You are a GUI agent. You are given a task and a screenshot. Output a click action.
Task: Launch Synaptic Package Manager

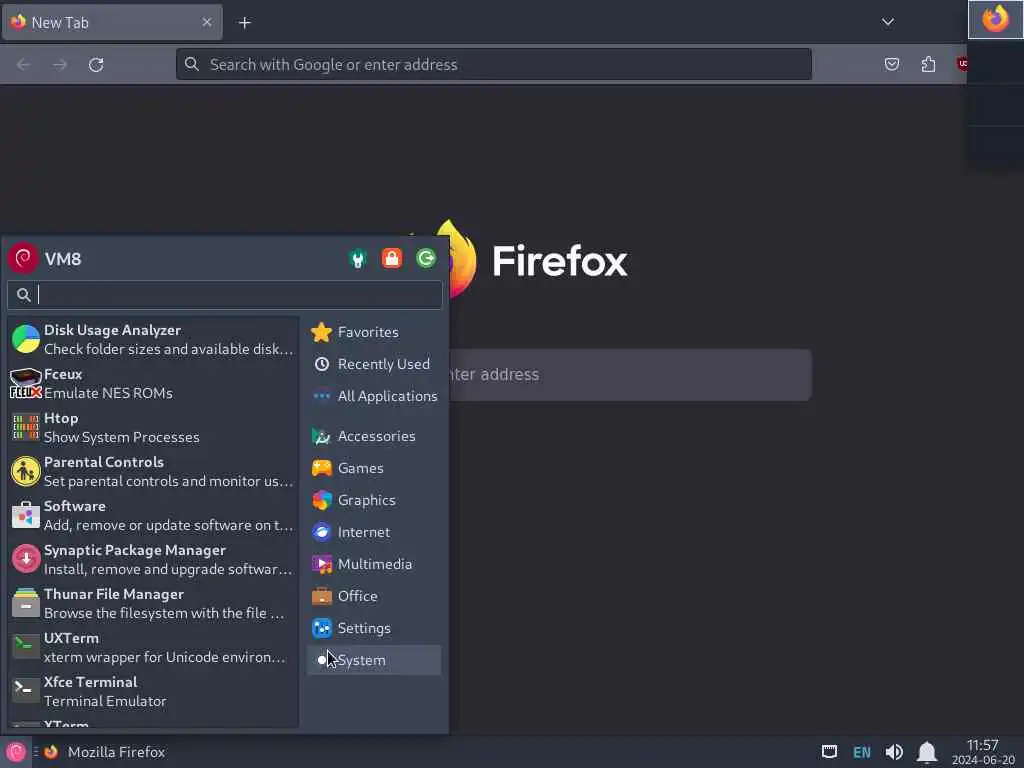(153, 559)
